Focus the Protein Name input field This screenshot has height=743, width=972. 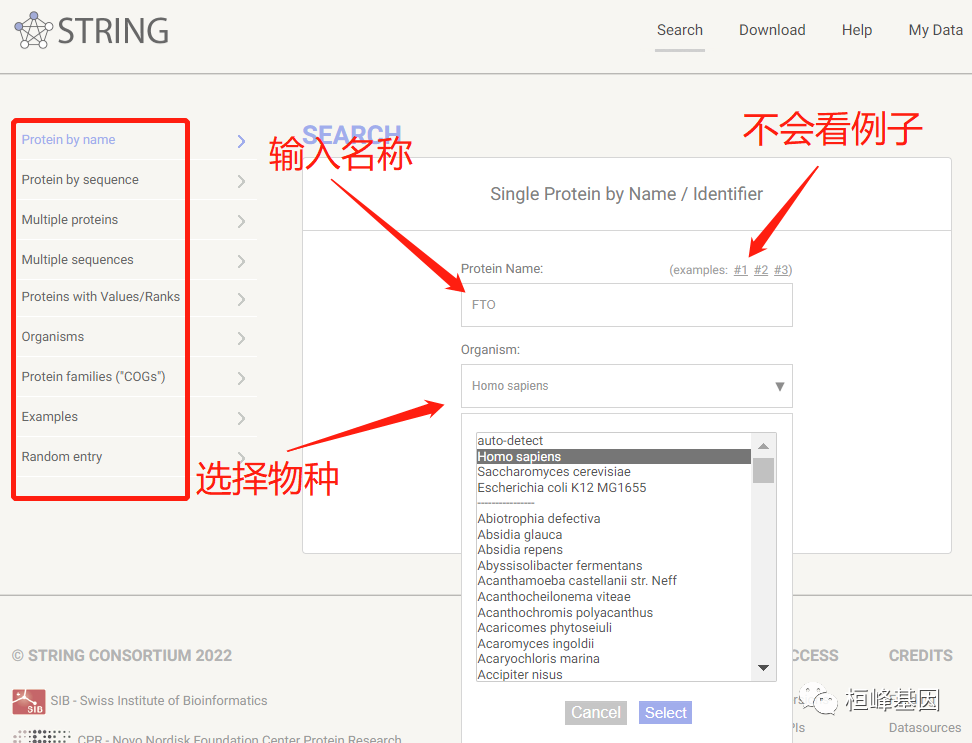click(x=627, y=305)
